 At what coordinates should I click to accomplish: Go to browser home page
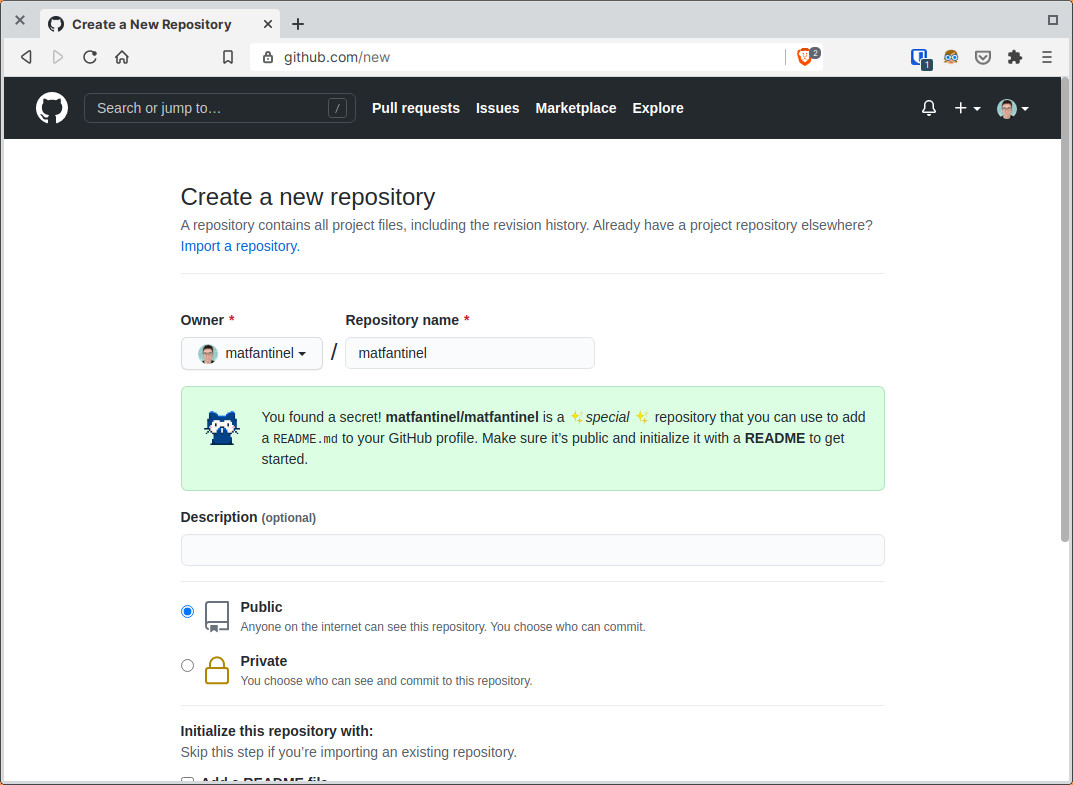pos(120,57)
